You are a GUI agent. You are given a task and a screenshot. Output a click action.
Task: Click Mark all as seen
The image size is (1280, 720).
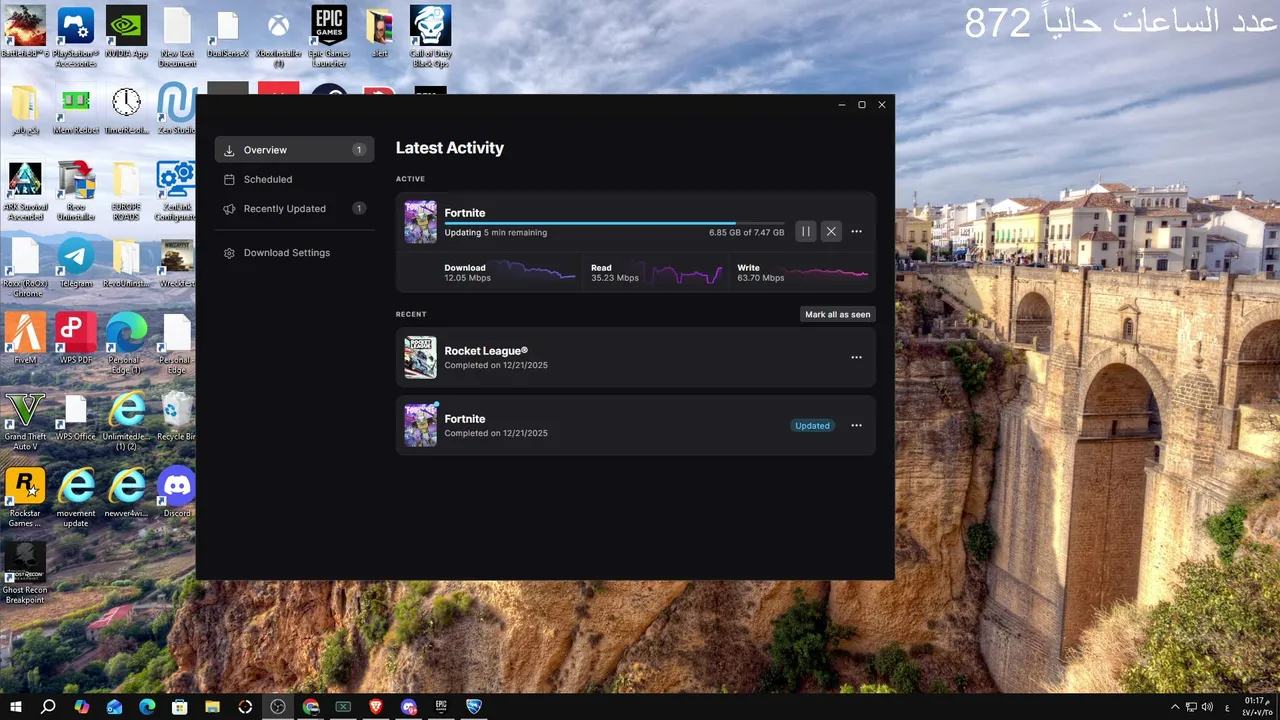[838, 314]
